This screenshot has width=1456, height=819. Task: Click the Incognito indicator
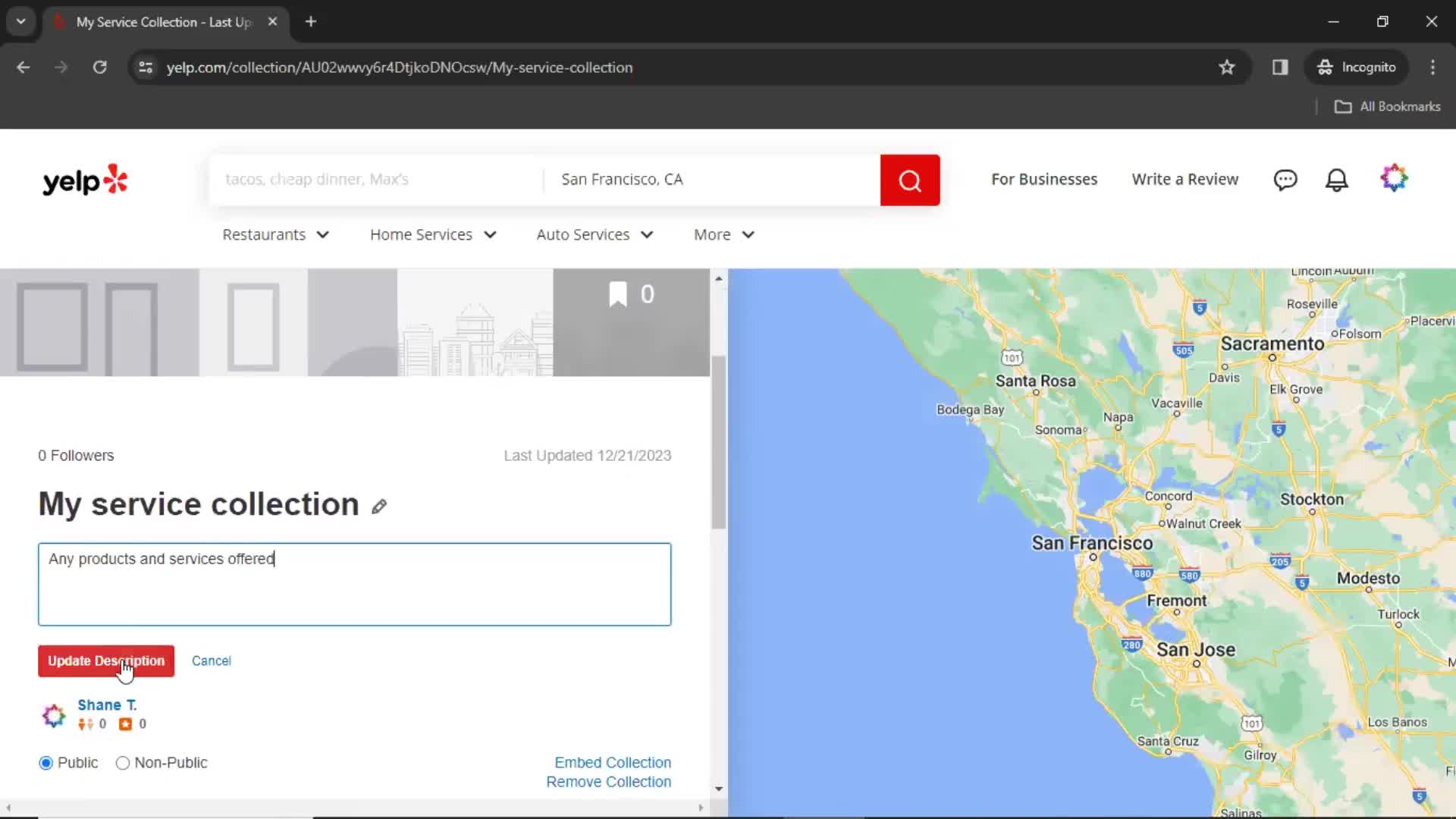pos(1356,67)
